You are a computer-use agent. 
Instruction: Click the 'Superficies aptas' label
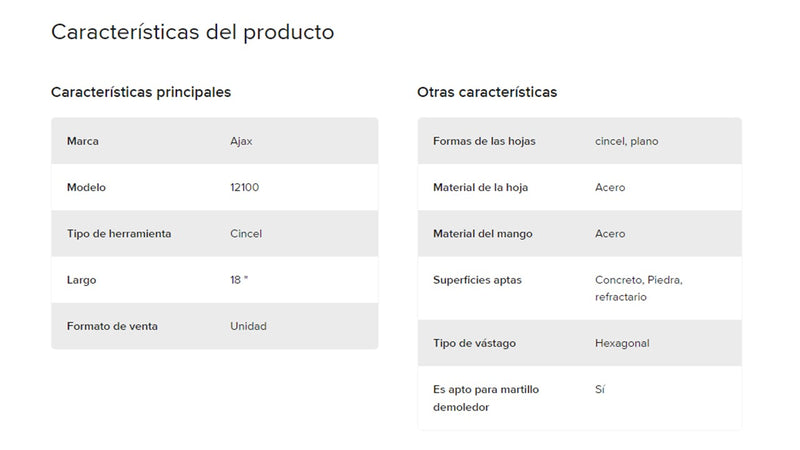click(x=477, y=280)
